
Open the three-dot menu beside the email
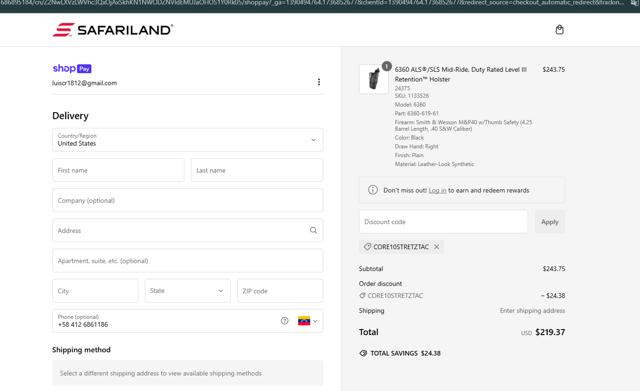click(319, 82)
